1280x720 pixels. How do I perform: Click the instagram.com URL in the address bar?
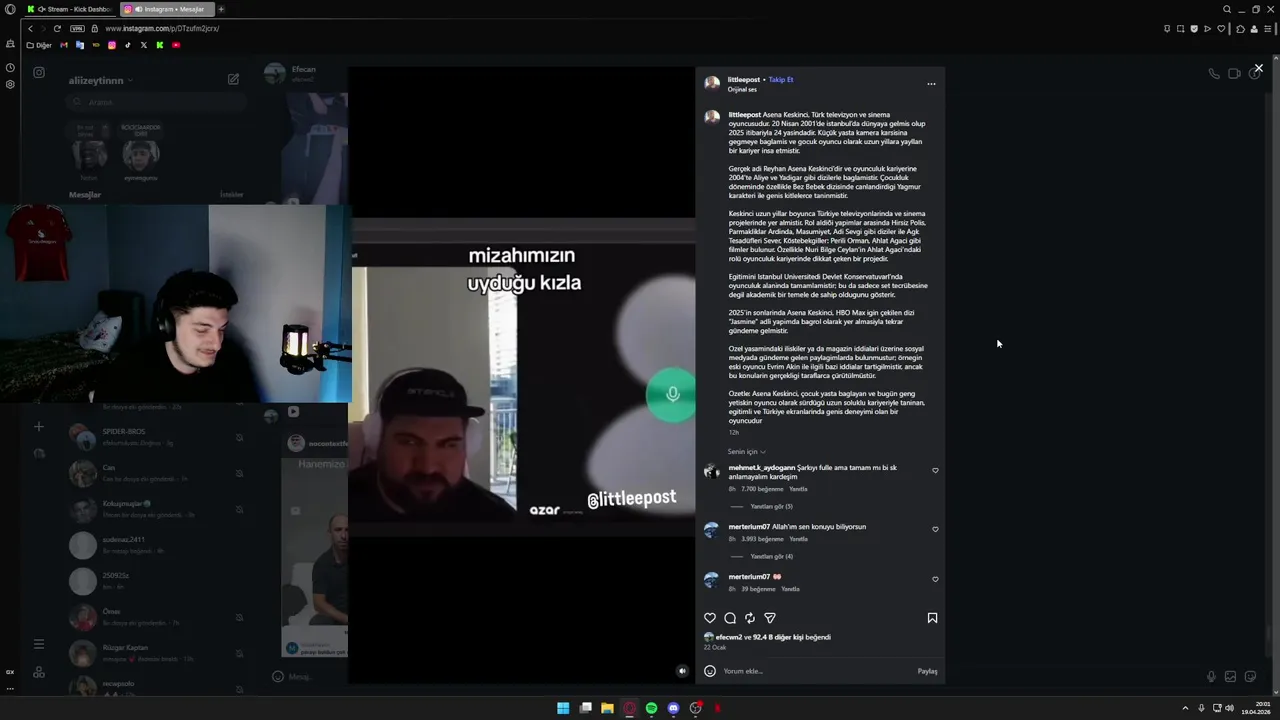[162, 28]
